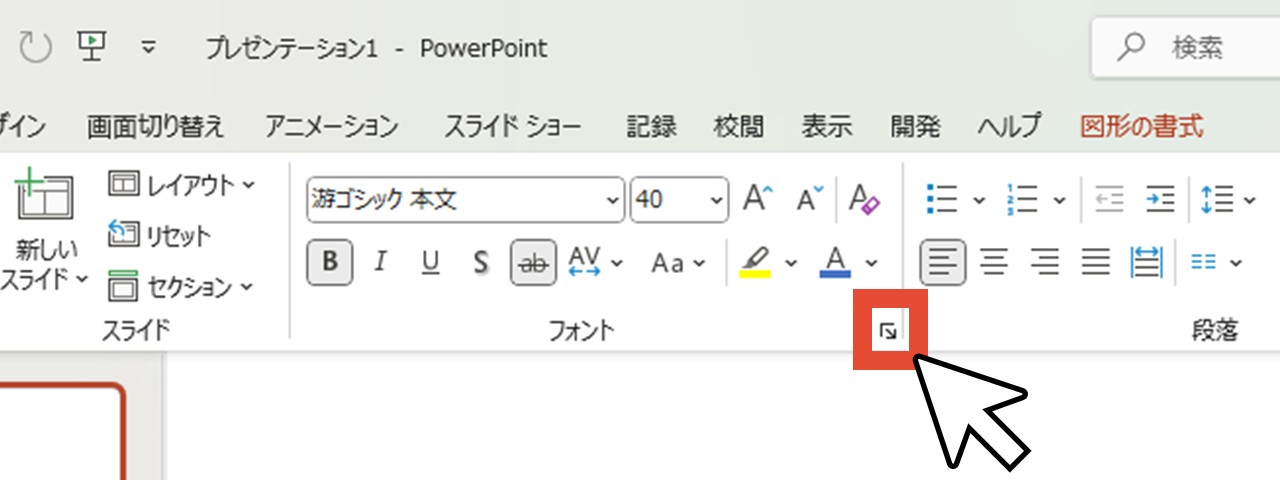Center align text
This screenshot has height=480, width=1280.
pyautogui.click(x=993, y=262)
